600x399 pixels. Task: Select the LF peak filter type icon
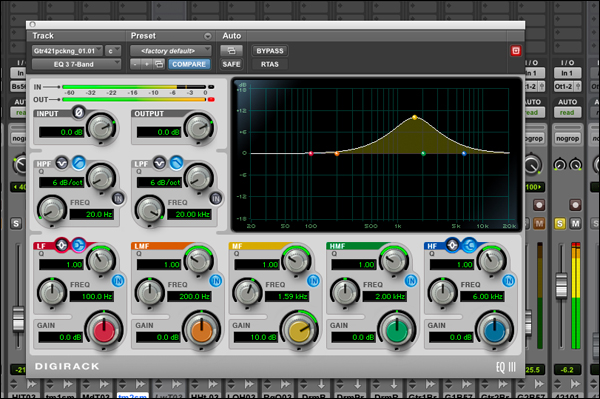click(62, 245)
